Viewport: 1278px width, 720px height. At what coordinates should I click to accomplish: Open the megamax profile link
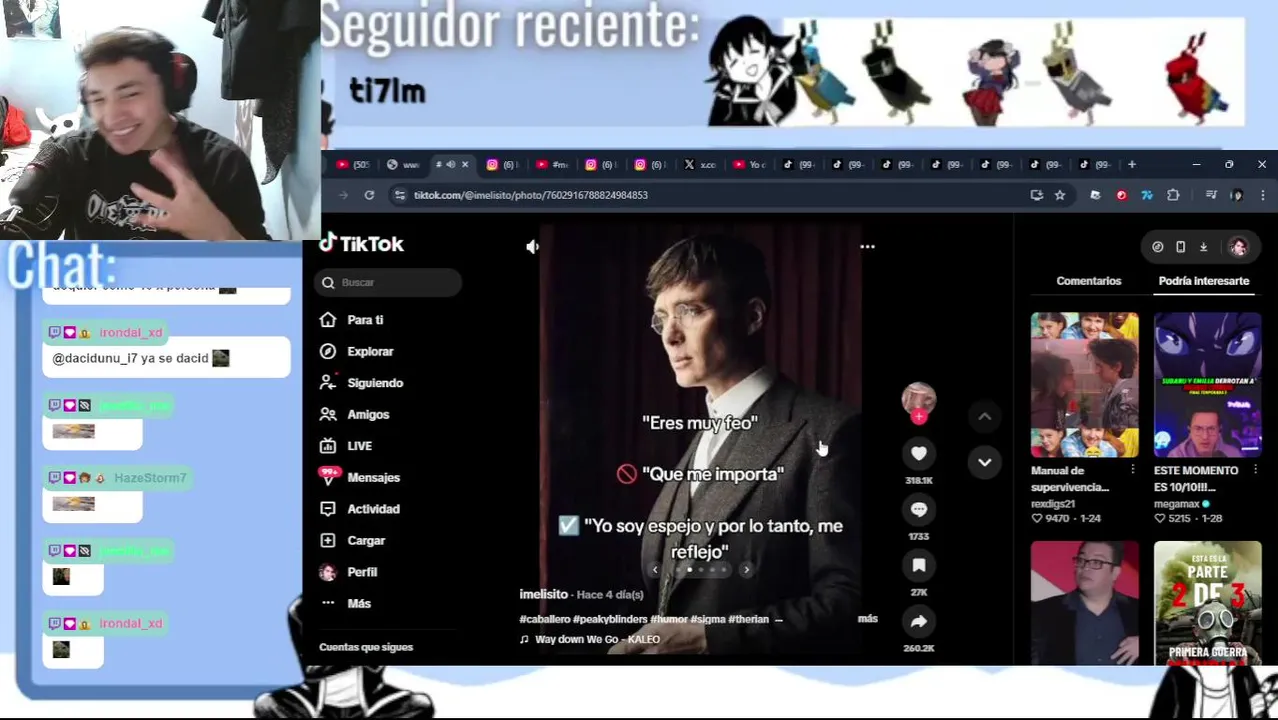click(x=1176, y=504)
